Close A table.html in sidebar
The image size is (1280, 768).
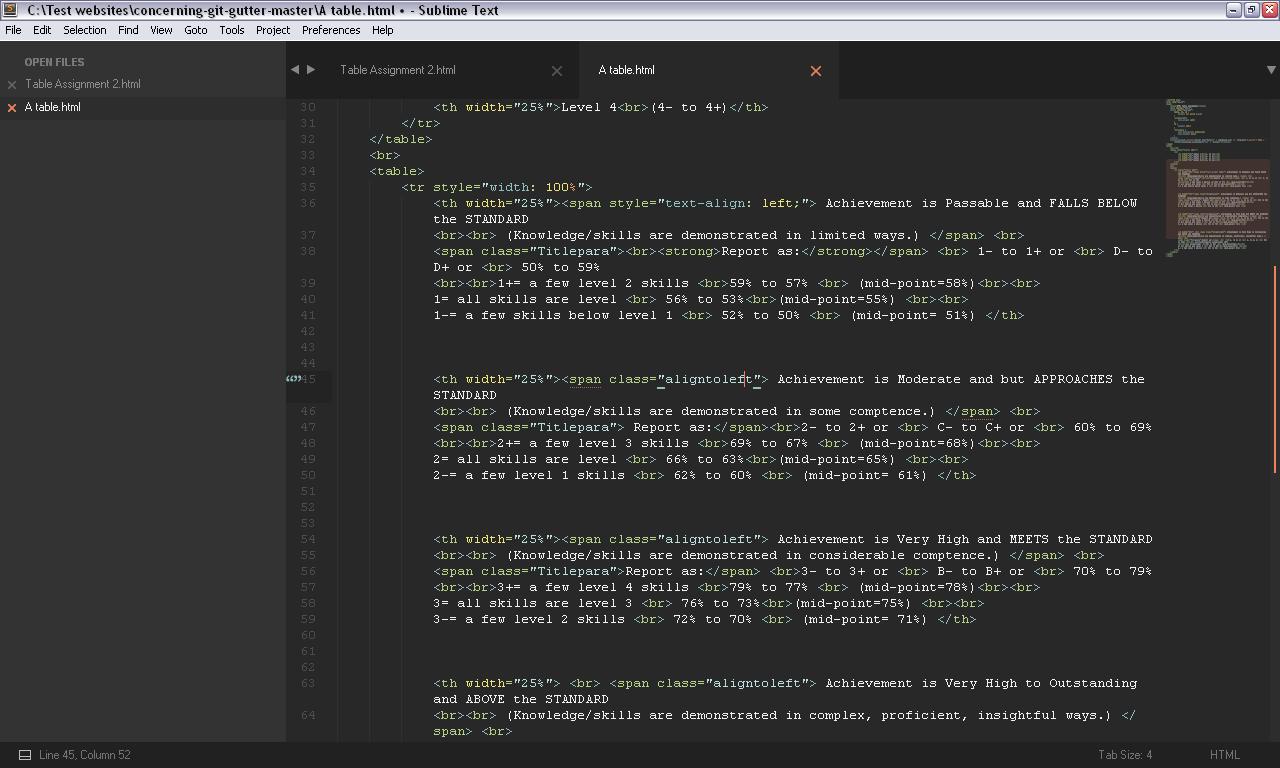click(12, 108)
